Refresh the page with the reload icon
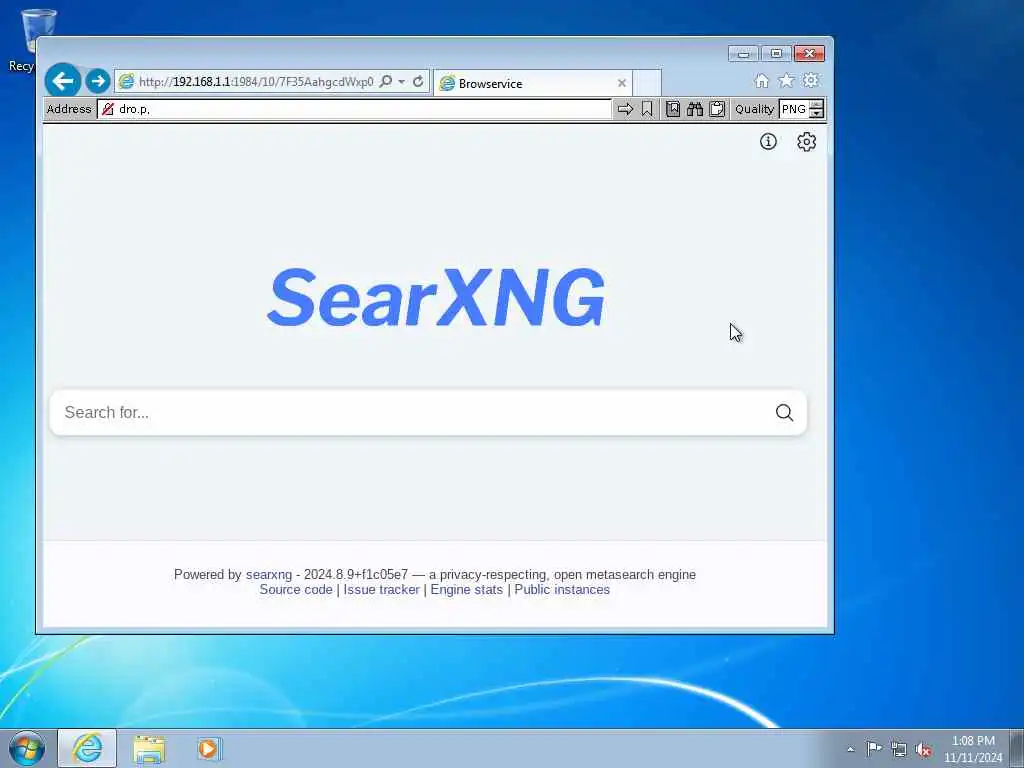 click(418, 82)
